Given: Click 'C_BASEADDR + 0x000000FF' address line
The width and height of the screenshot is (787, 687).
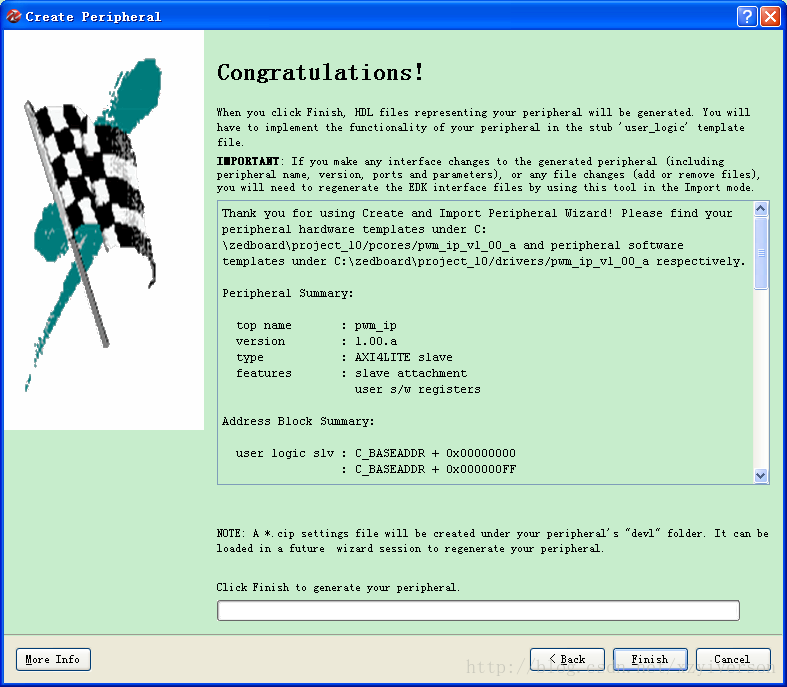Looking at the screenshot, I should pyautogui.click(x=429, y=469).
